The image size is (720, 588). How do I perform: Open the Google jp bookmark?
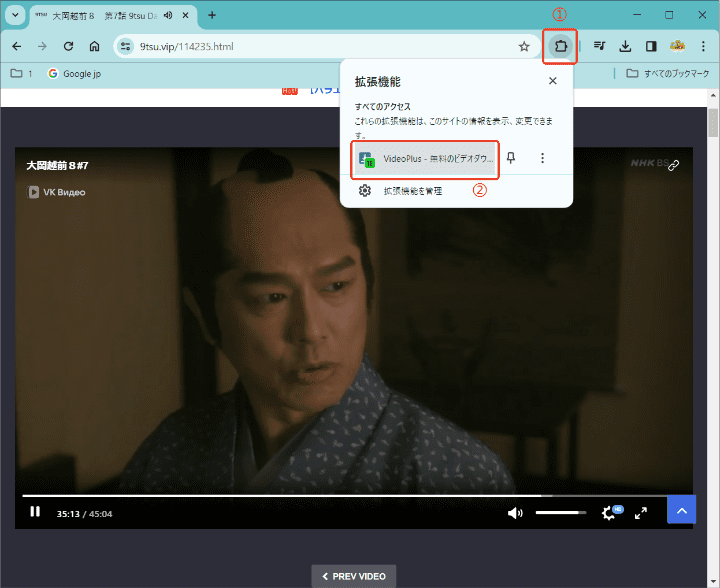(x=74, y=73)
